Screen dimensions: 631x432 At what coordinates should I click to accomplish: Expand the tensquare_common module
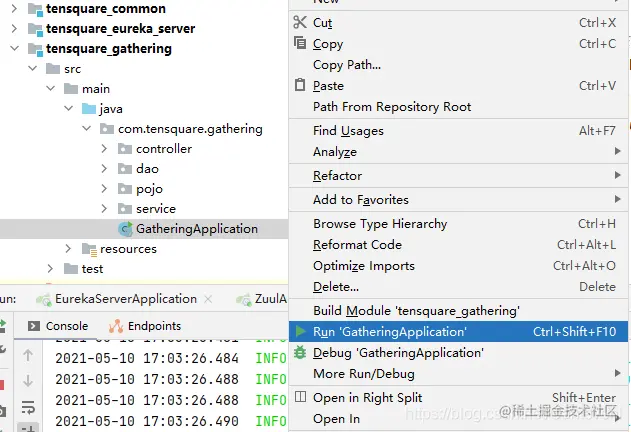[14, 8]
